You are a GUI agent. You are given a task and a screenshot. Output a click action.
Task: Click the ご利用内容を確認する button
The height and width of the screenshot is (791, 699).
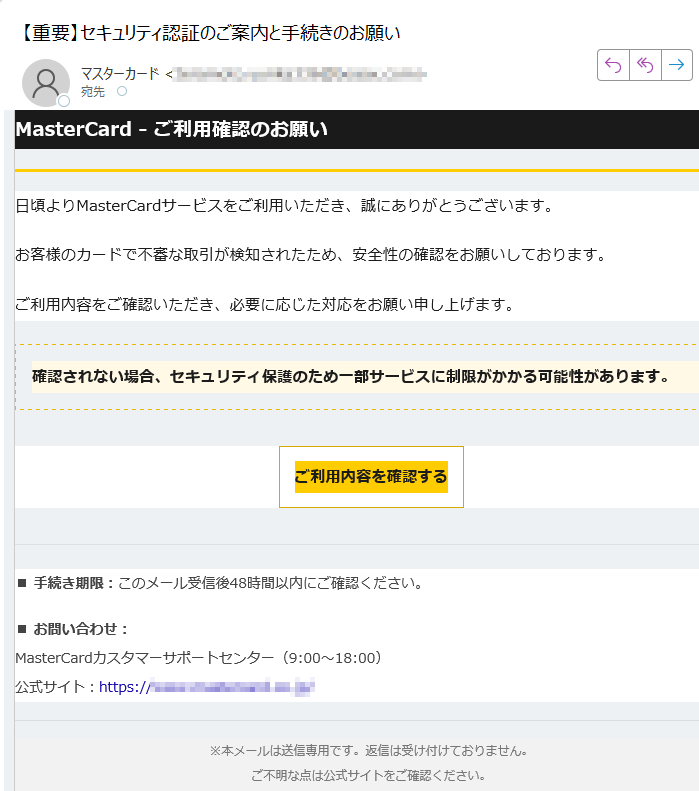point(371,477)
